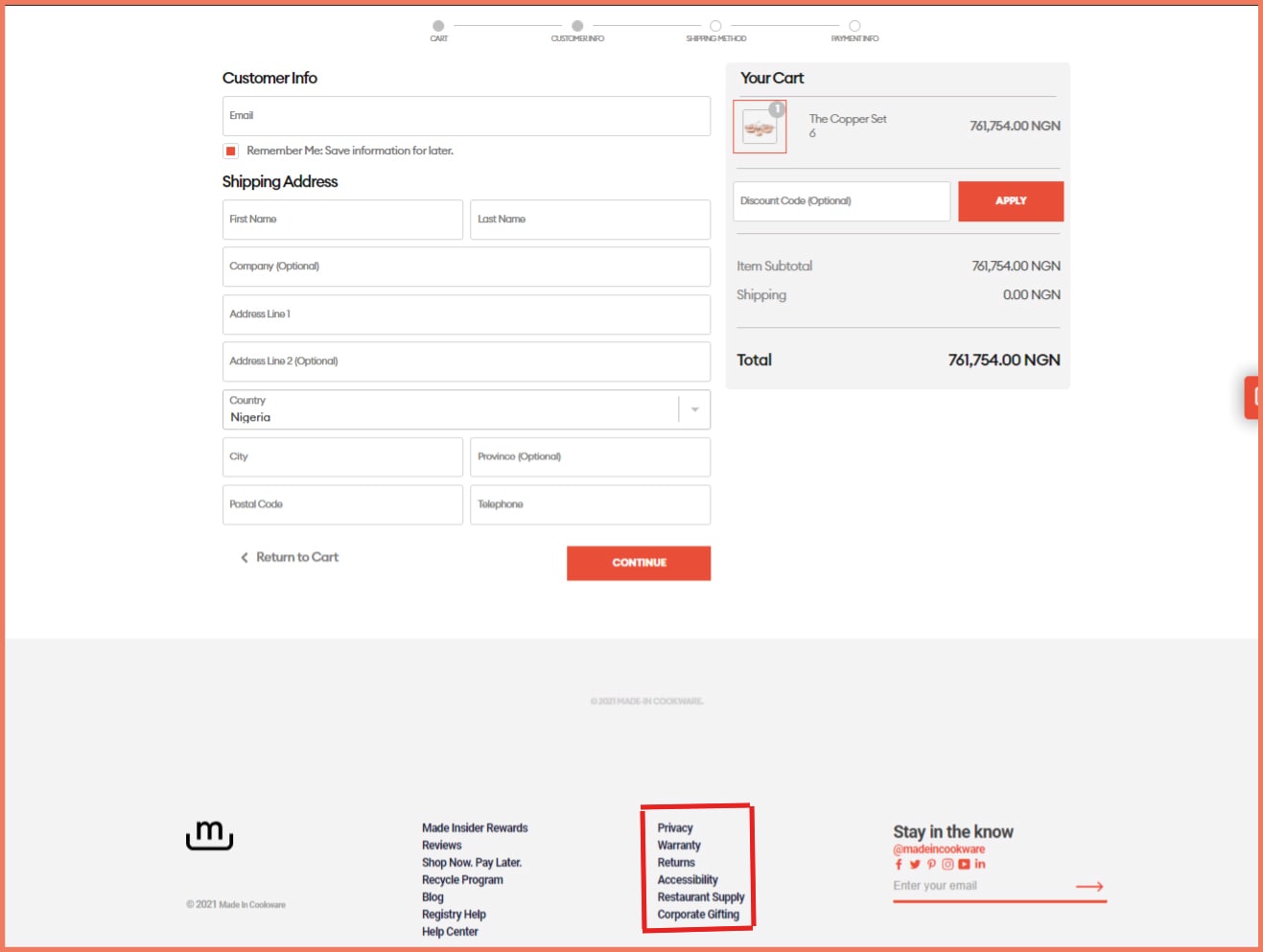Open the Blog footer link
This screenshot has height=952, width=1263.
click(433, 897)
